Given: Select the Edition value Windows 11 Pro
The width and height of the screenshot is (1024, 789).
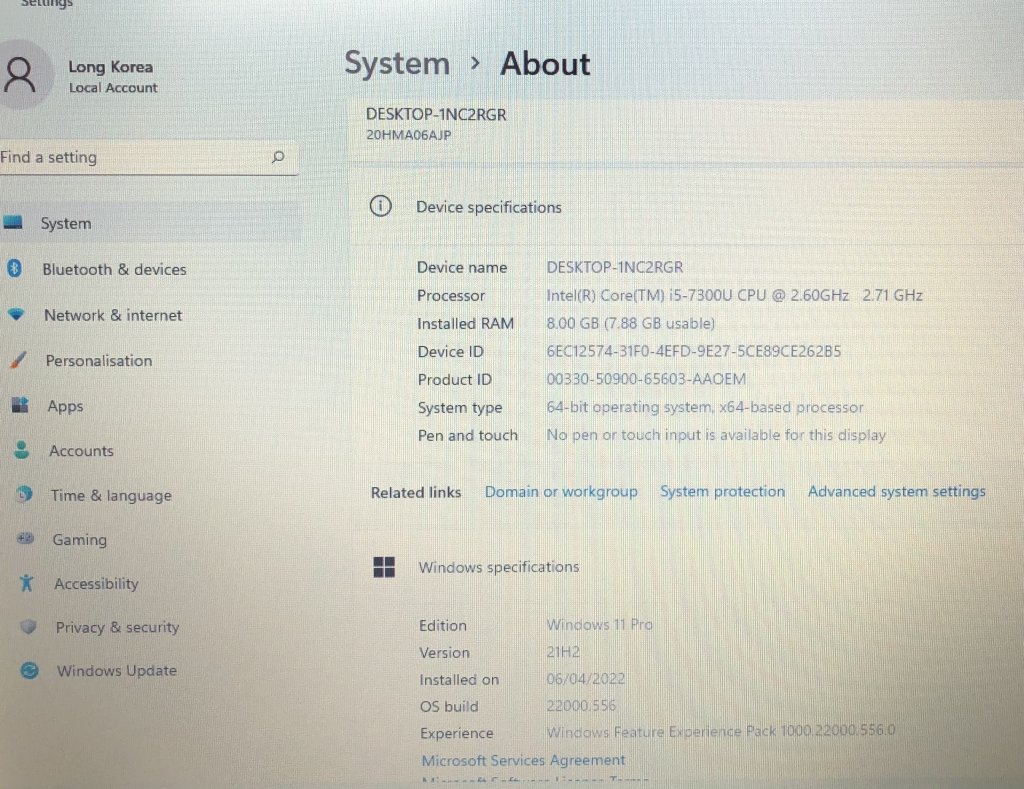Looking at the screenshot, I should click(600, 624).
